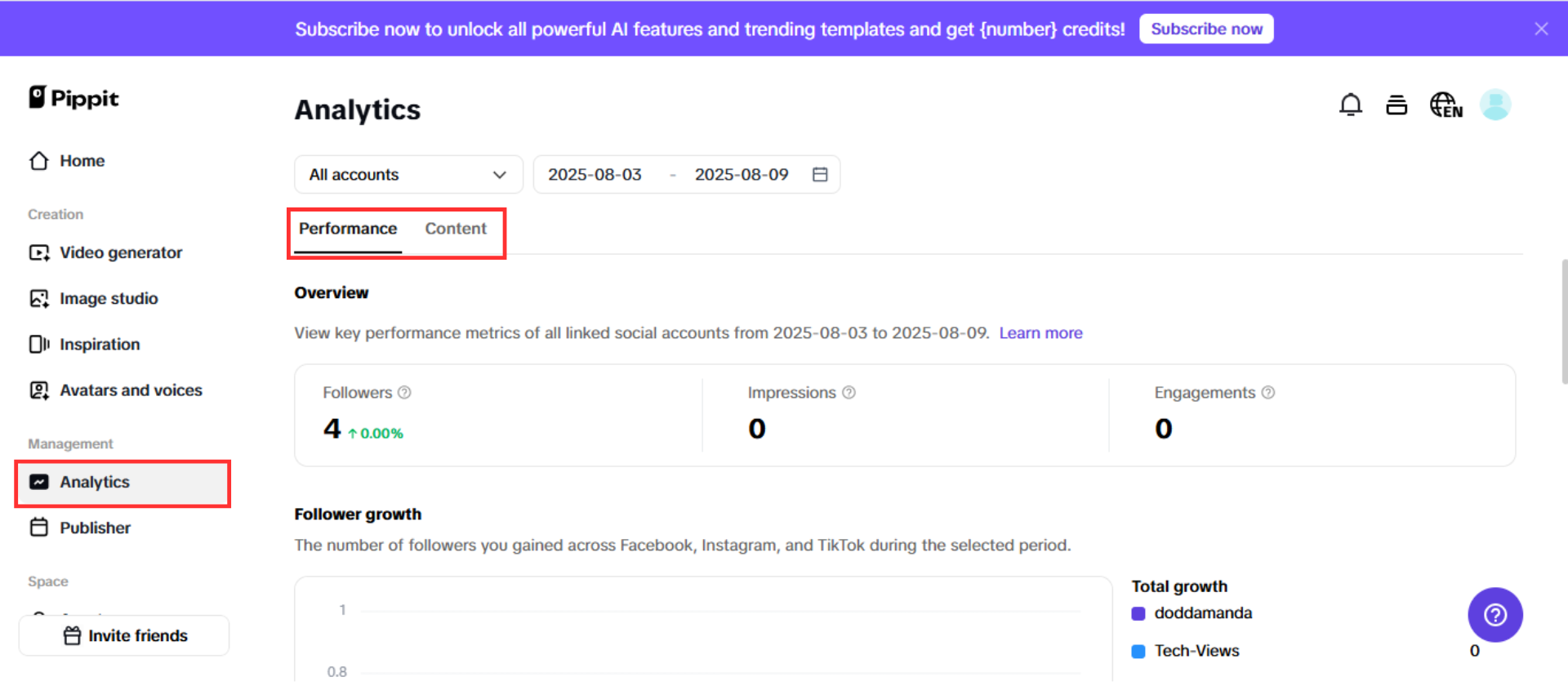Click the Followers info icon
The width and height of the screenshot is (1568, 686).
pyautogui.click(x=404, y=393)
